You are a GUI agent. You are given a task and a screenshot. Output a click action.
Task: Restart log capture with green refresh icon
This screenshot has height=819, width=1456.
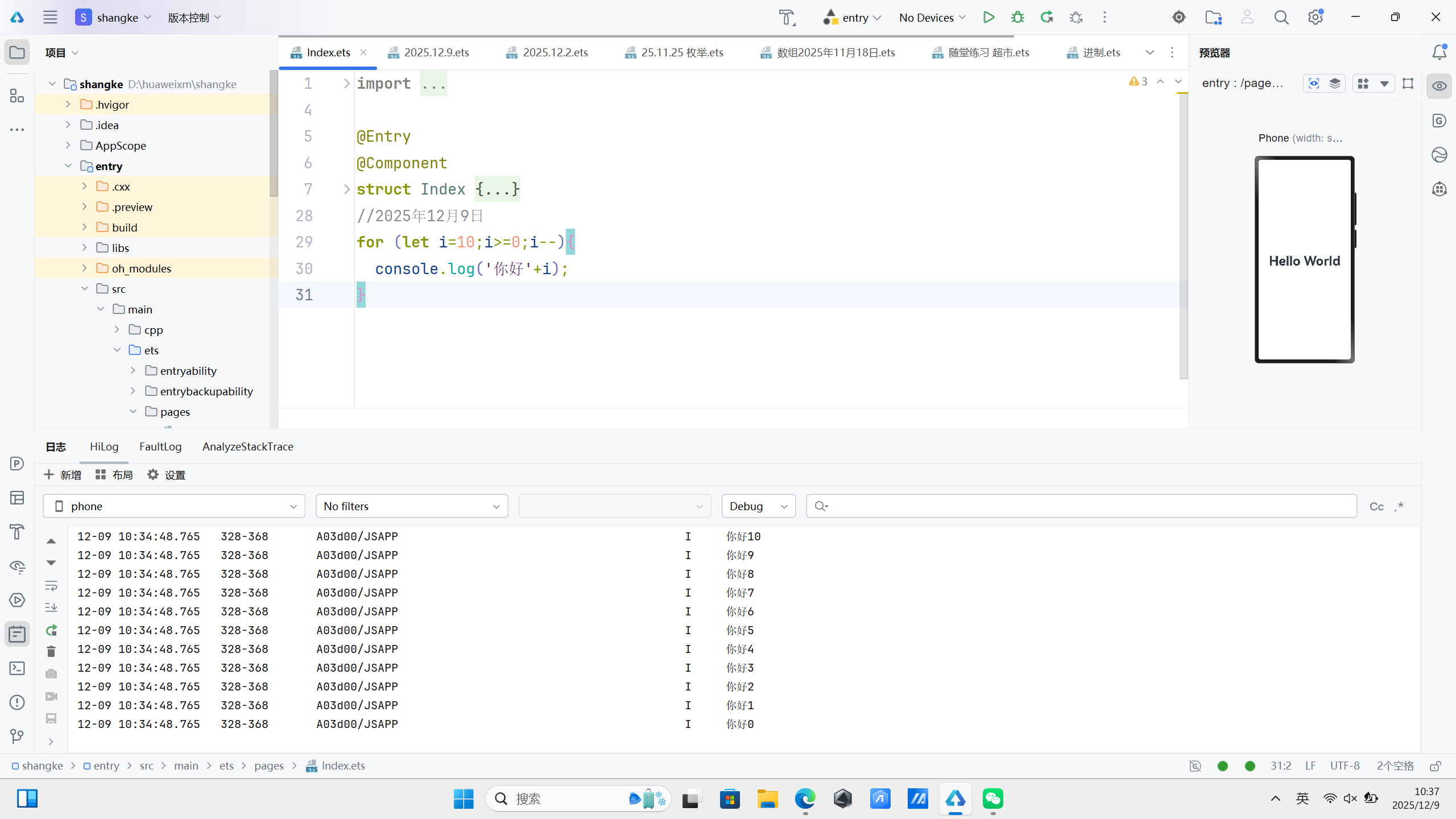[x=51, y=630]
